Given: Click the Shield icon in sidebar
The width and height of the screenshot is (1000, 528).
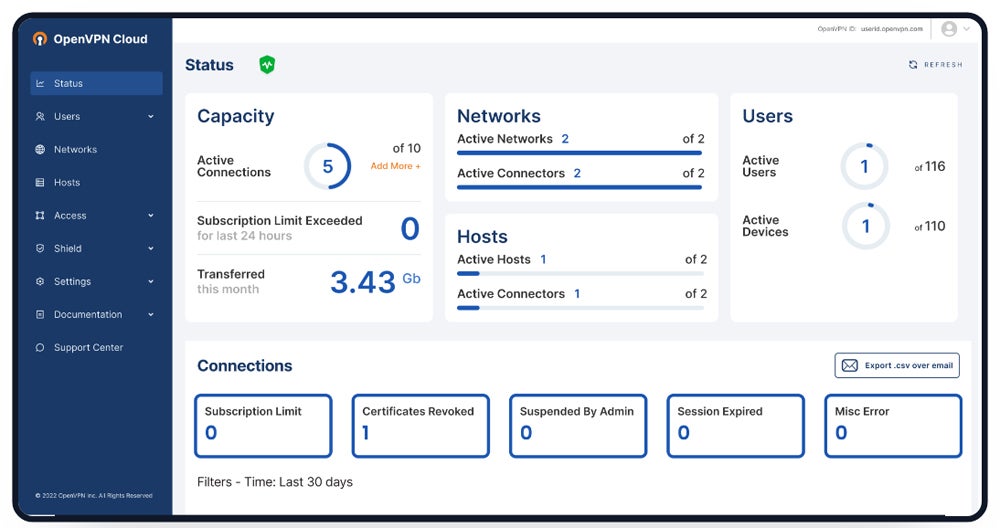Looking at the screenshot, I should coord(40,249).
